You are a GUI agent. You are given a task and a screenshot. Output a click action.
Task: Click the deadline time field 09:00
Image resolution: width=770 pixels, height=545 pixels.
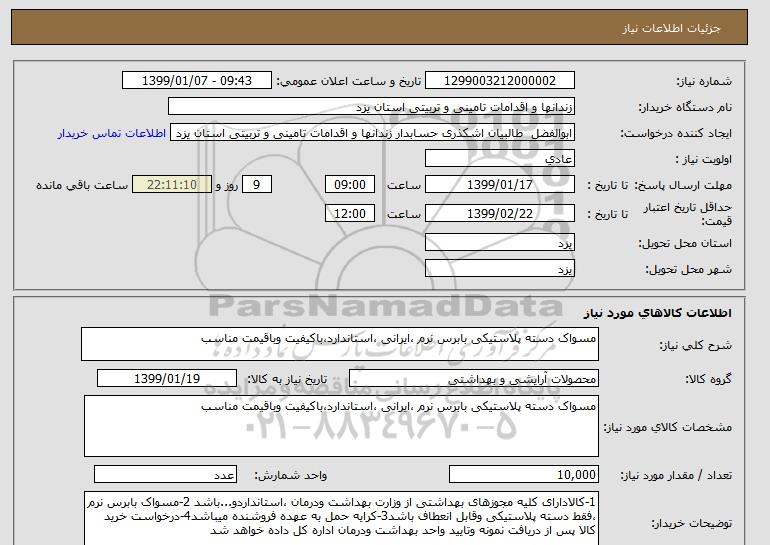tap(350, 185)
